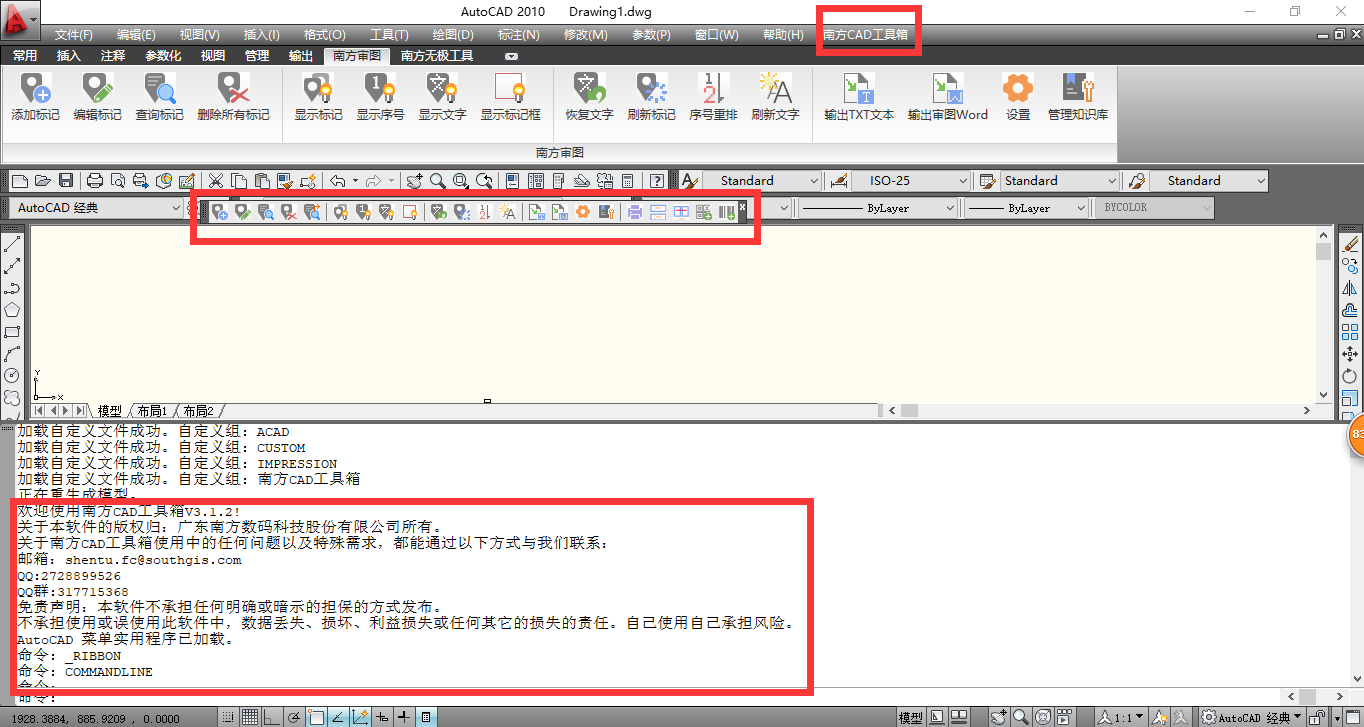Toggle Snap mode in status bar
Viewport: 1364px width, 727px height.
click(x=228, y=717)
